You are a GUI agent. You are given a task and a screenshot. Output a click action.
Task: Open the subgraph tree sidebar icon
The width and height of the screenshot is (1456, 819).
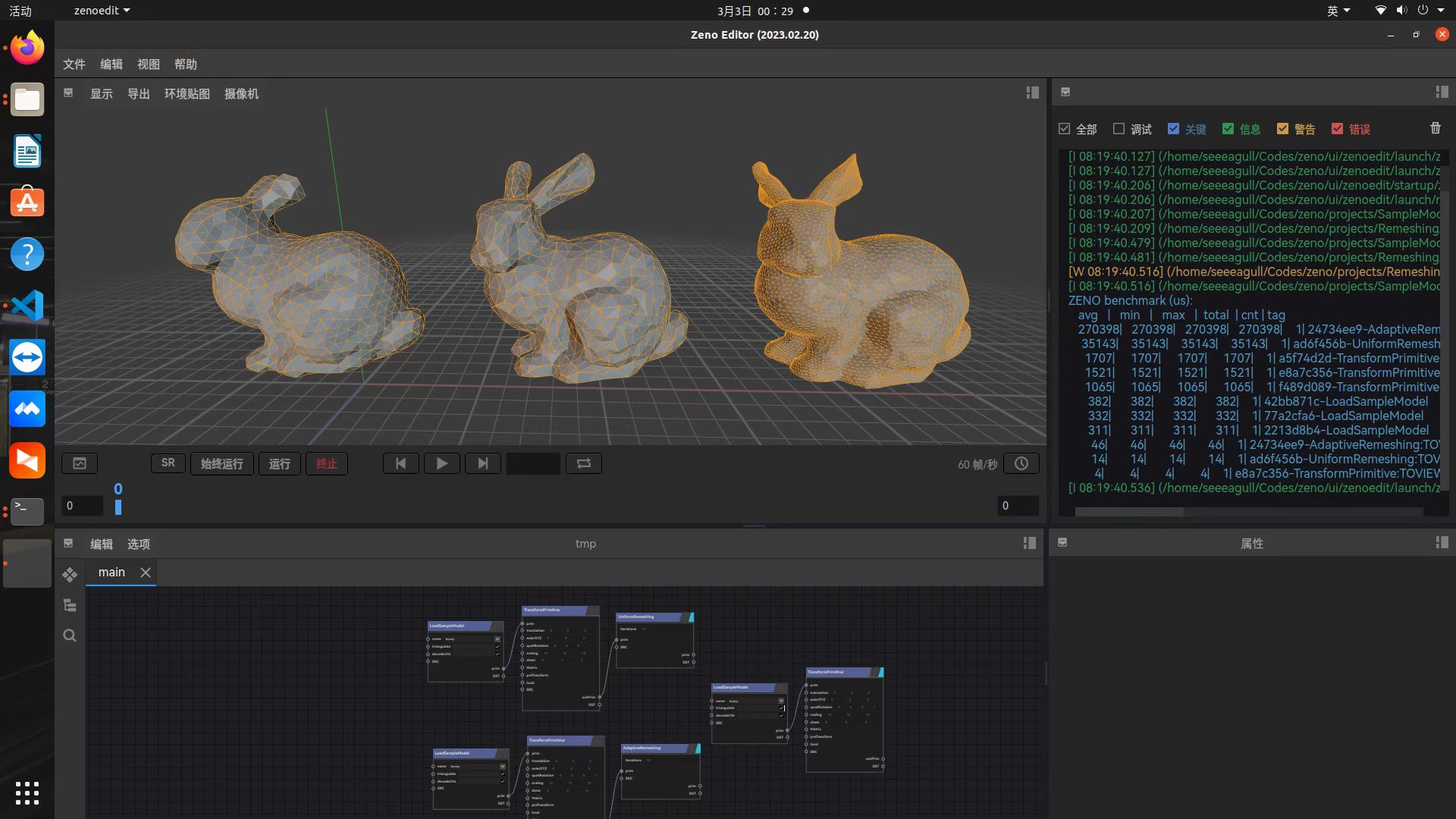(x=70, y=605)
